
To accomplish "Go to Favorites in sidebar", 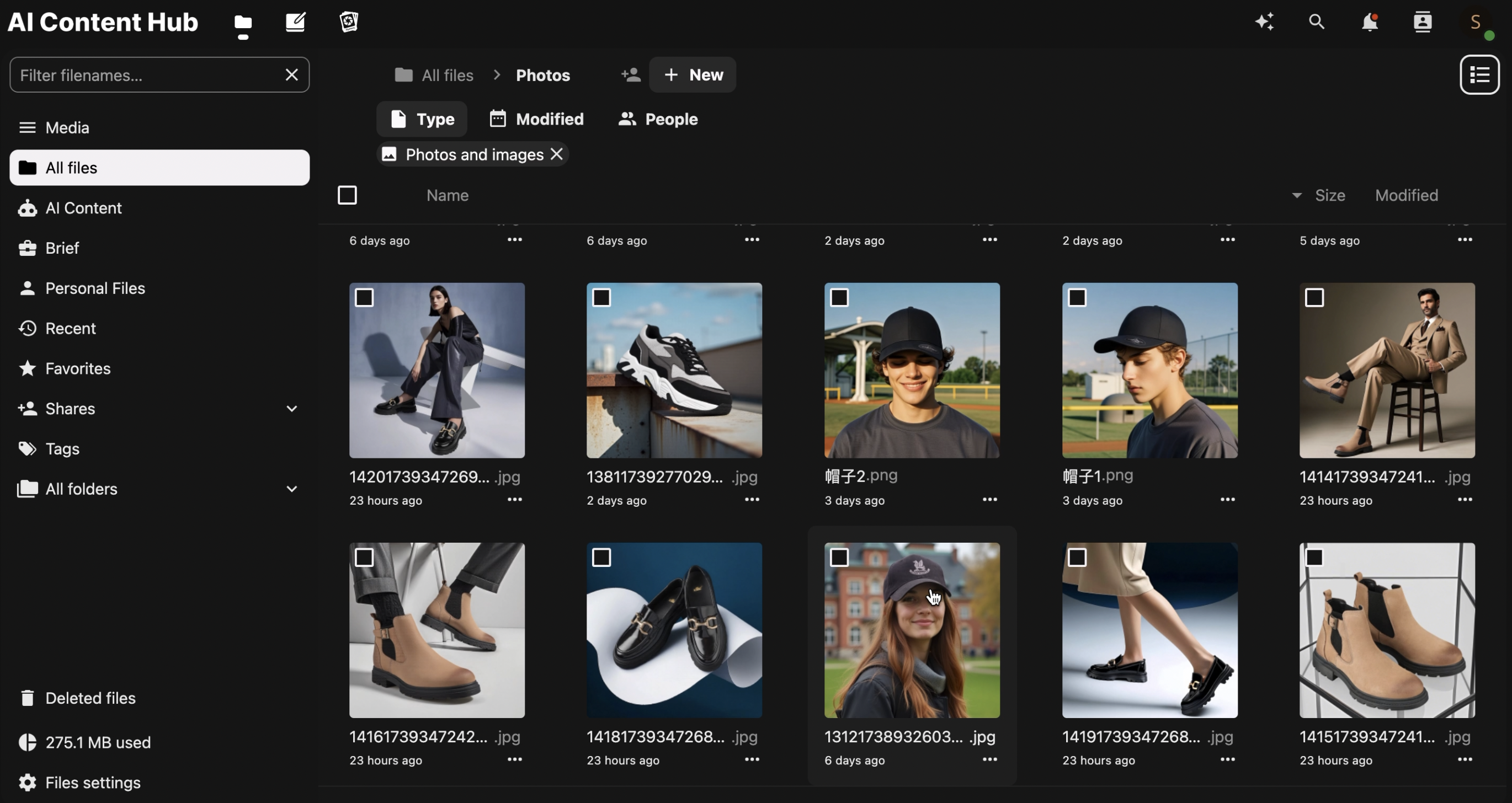I will [x=77, y=368].
